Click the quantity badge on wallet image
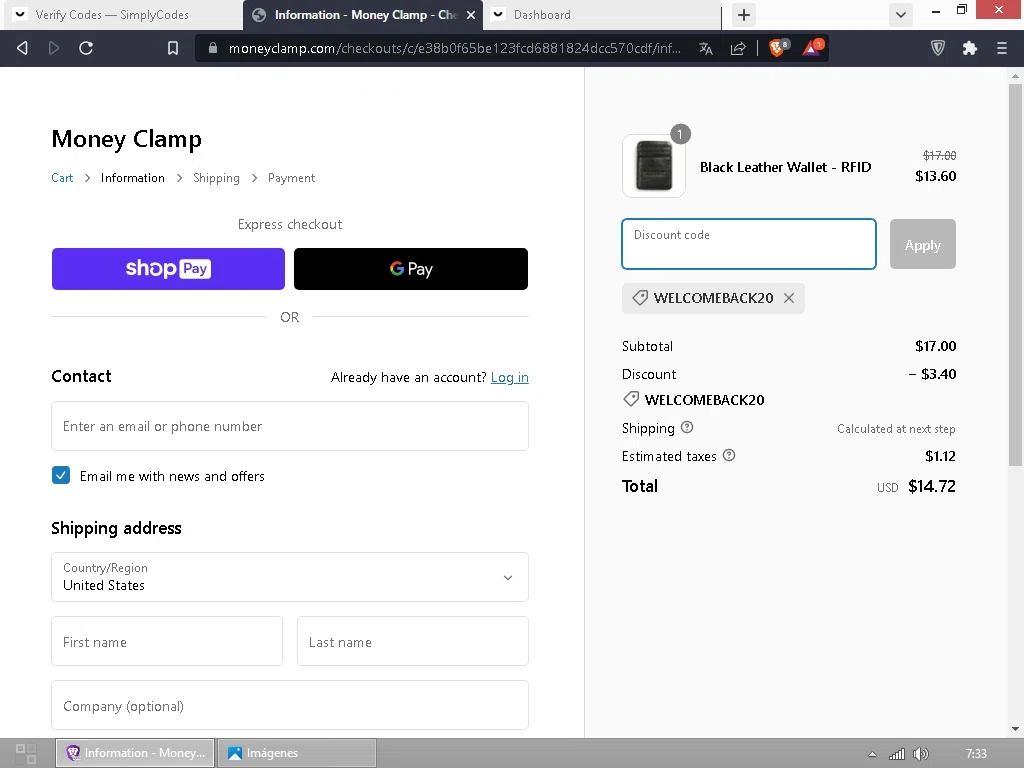The width and height of the screenshot is (1024, 768). (x=680, y=135)
